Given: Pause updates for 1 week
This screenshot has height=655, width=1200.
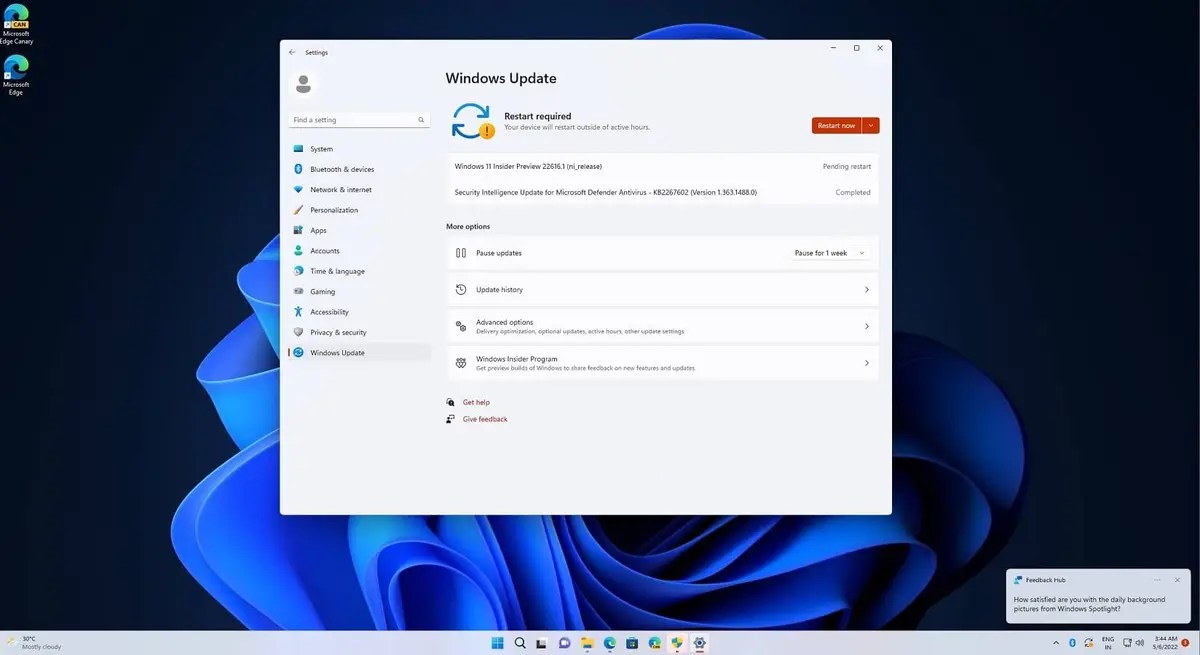Looking at the screenshot, I should coord(828,253).
